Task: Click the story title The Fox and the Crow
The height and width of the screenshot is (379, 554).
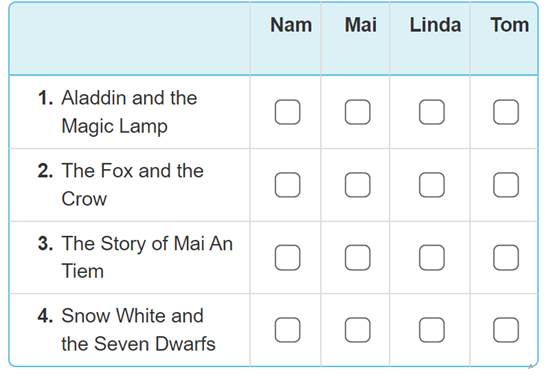Action: click(x=132, y=185)
